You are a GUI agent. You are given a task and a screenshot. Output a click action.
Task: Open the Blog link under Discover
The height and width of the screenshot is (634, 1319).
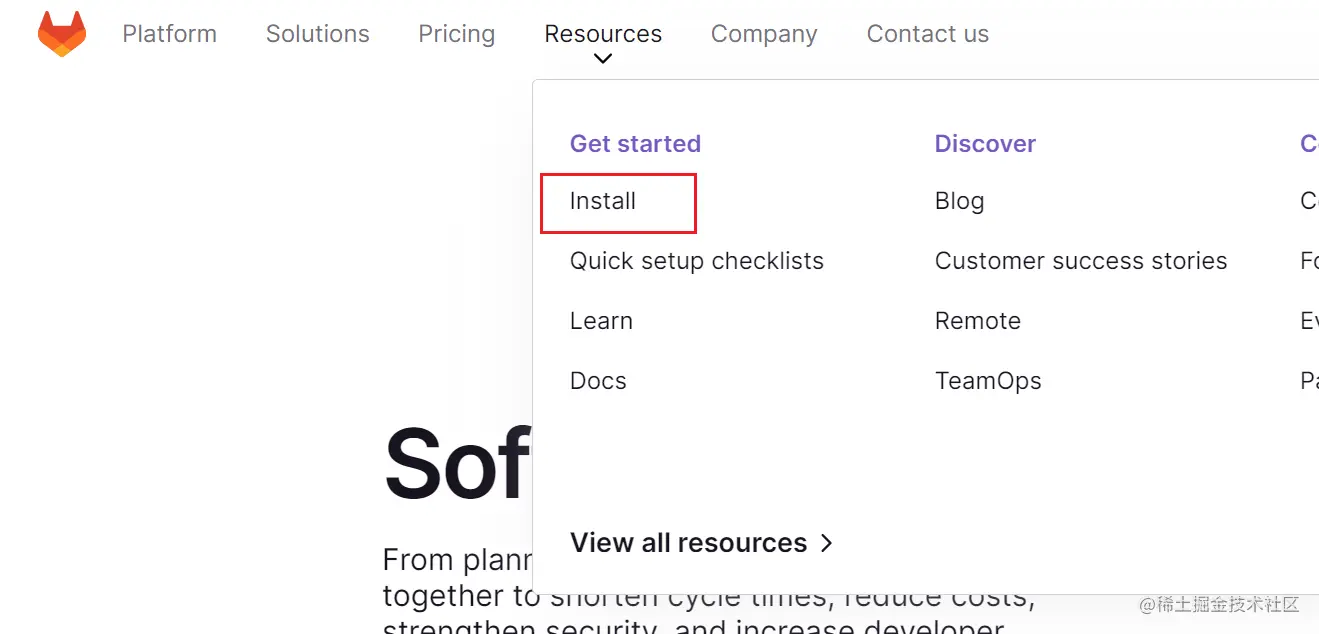point(959,201)
